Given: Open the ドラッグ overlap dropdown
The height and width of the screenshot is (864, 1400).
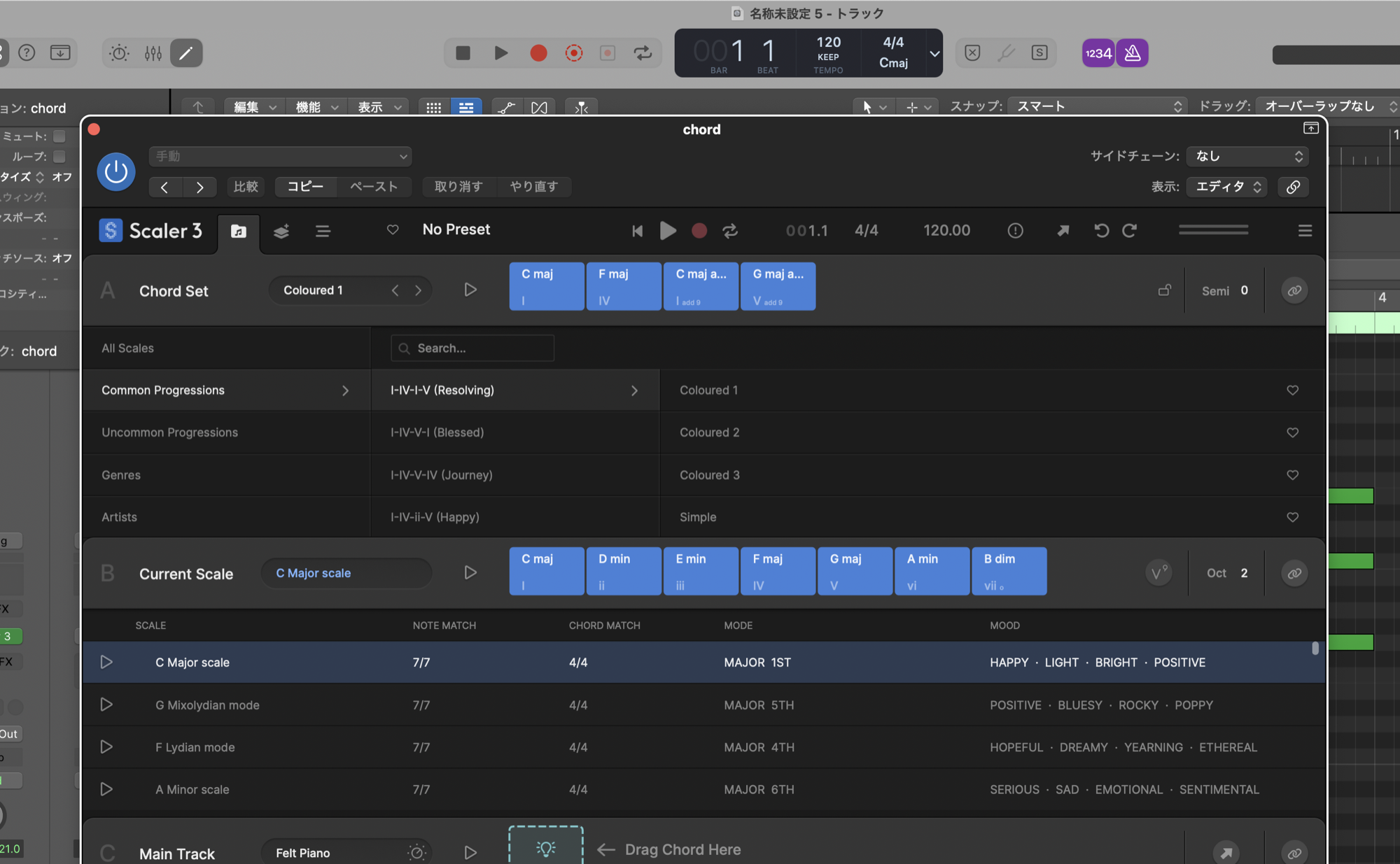Looking at the screenshot, I should [1327, 106].
